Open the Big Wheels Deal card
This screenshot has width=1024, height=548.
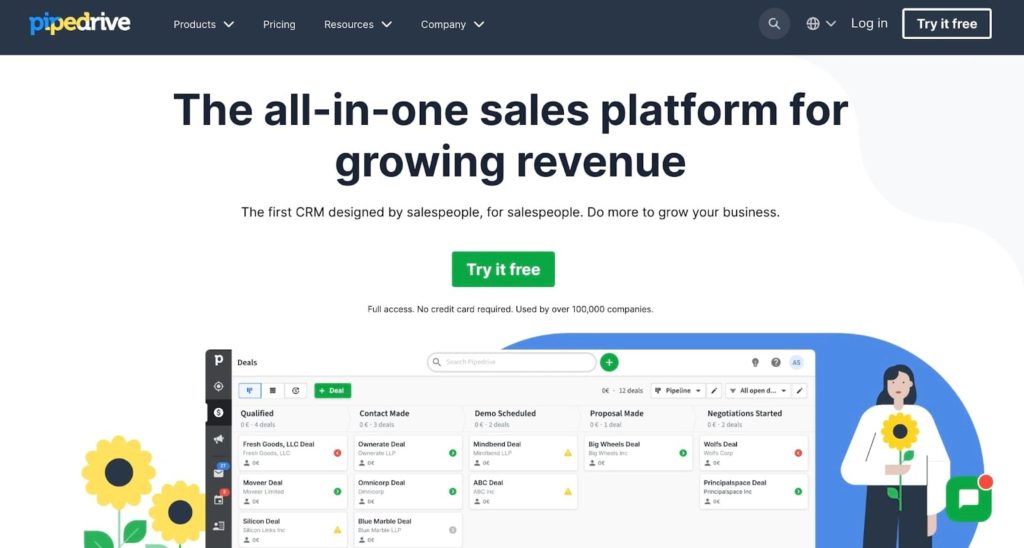click(638, 453)
